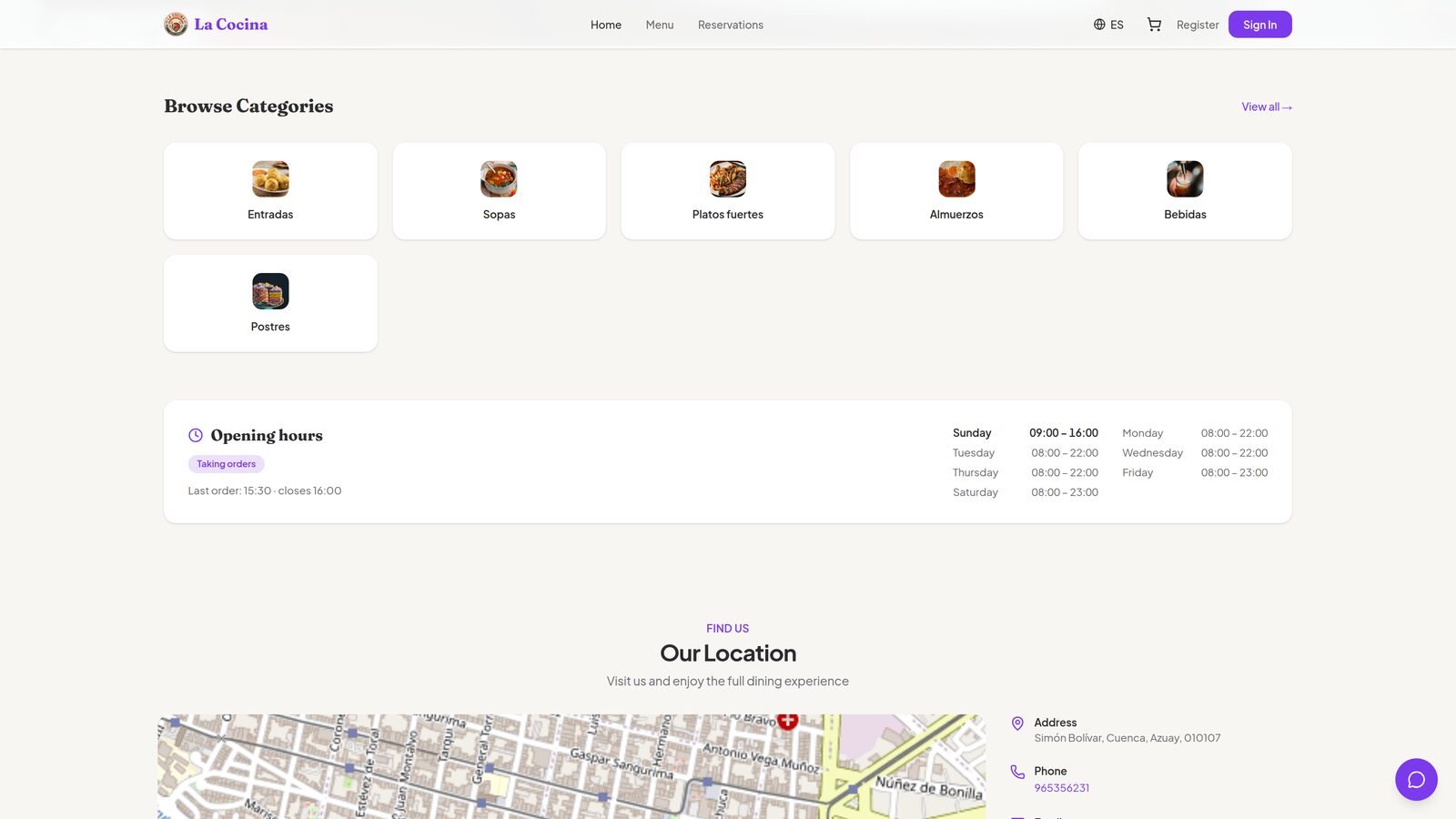Select the Sopas category icon
The height and width of the screenshot is (819, 1456).
point(499,179)
